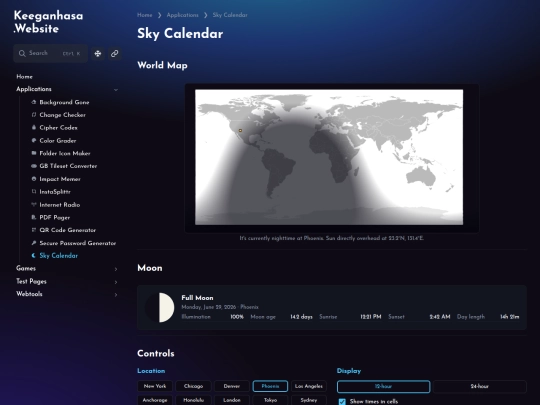Open Change Checker in the sidebar
The width and height of the screenshot is (540, 405).
coord(62,115)
